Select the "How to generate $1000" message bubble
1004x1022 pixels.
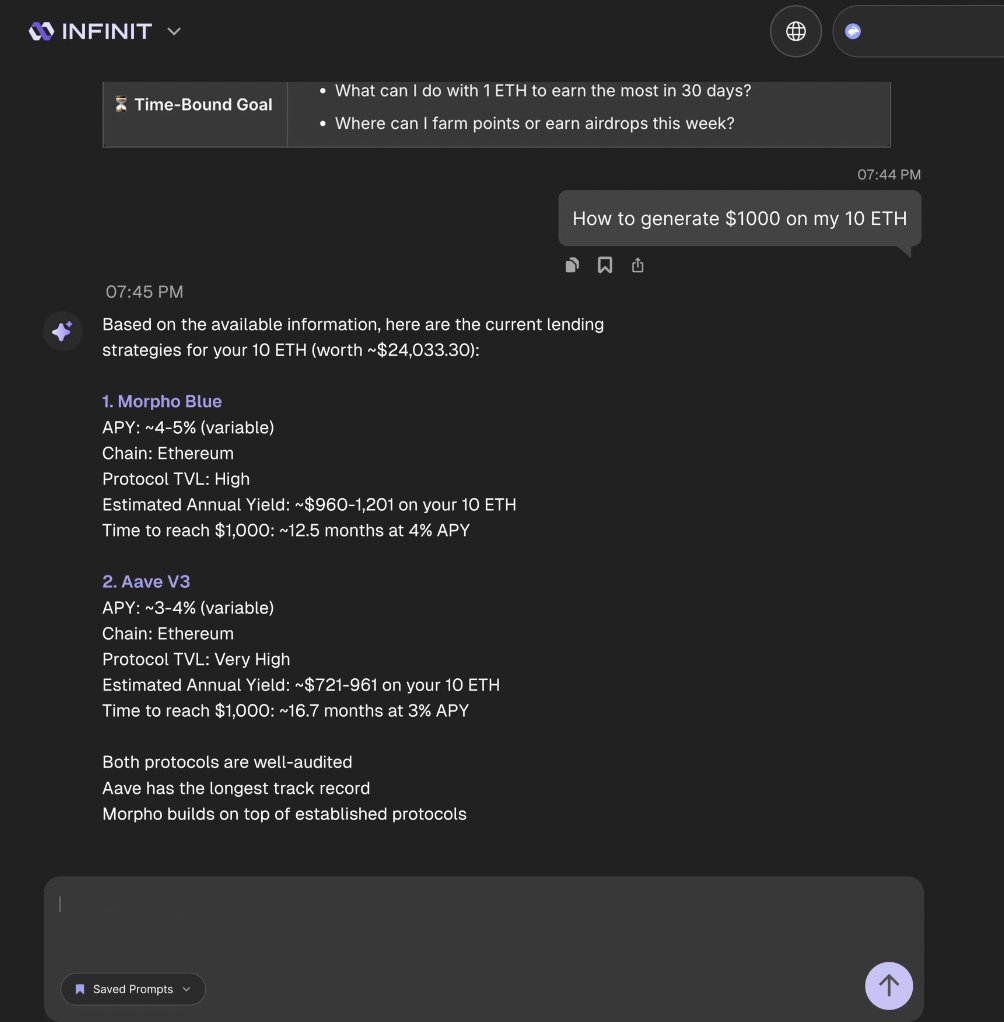click(x=739, y=218)
